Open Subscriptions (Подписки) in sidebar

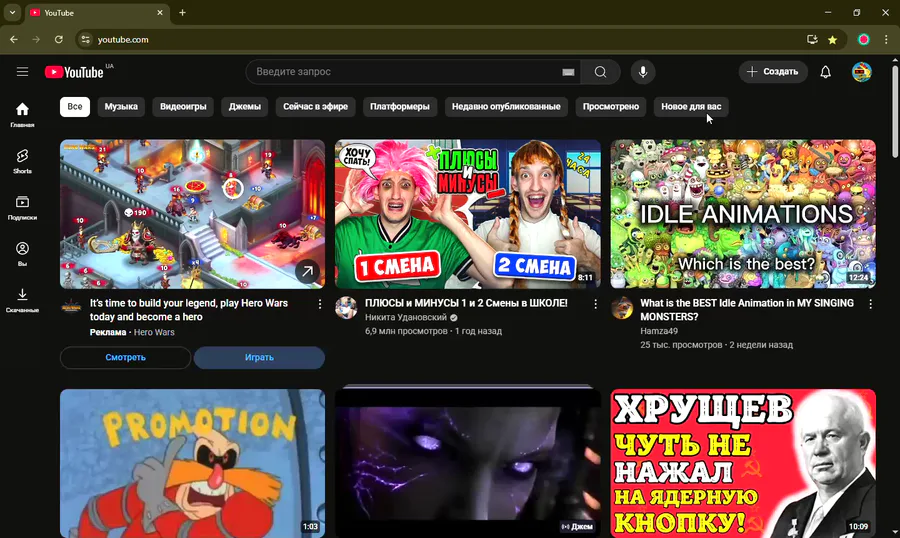tap(22, 208)
